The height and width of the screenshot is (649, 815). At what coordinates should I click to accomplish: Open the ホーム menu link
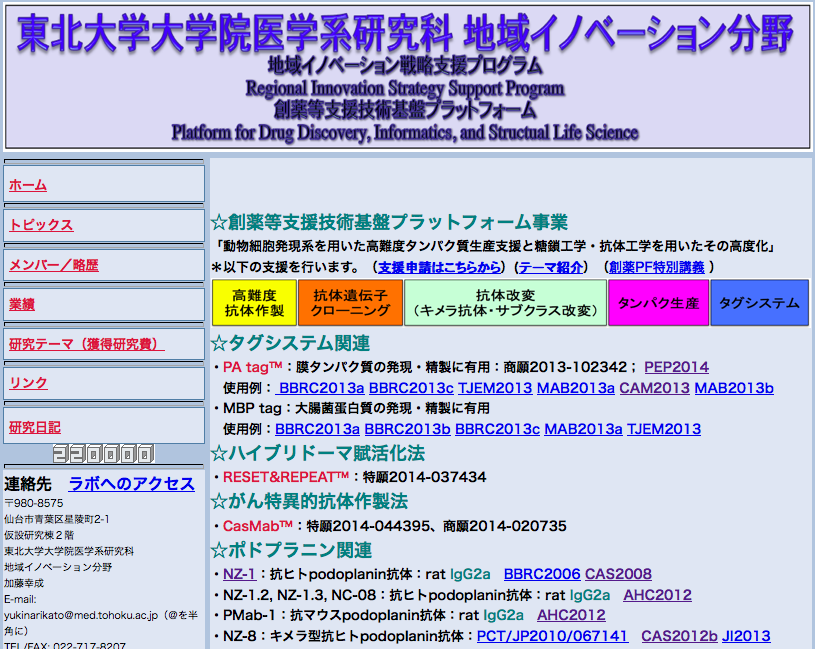pyautogui.click(x=28, y=185)
